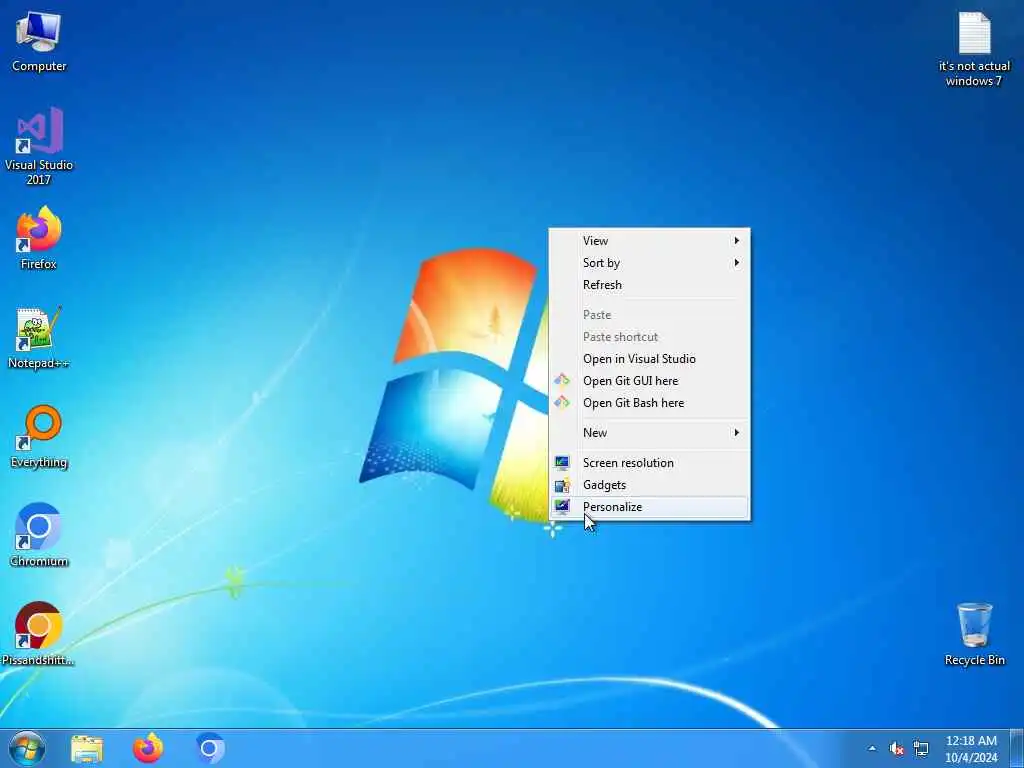Screen dimensions: 1024x768
Task: Select the Notepad++ desktop shortcut
Action: (39, 338)
